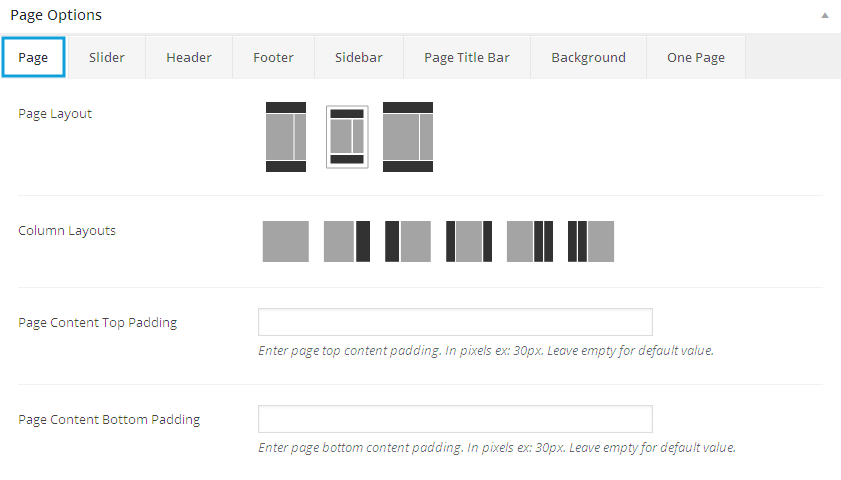The width and height of the screenshot is (841, 480).
Task: Open the Header tab
Action: [189, 57]
